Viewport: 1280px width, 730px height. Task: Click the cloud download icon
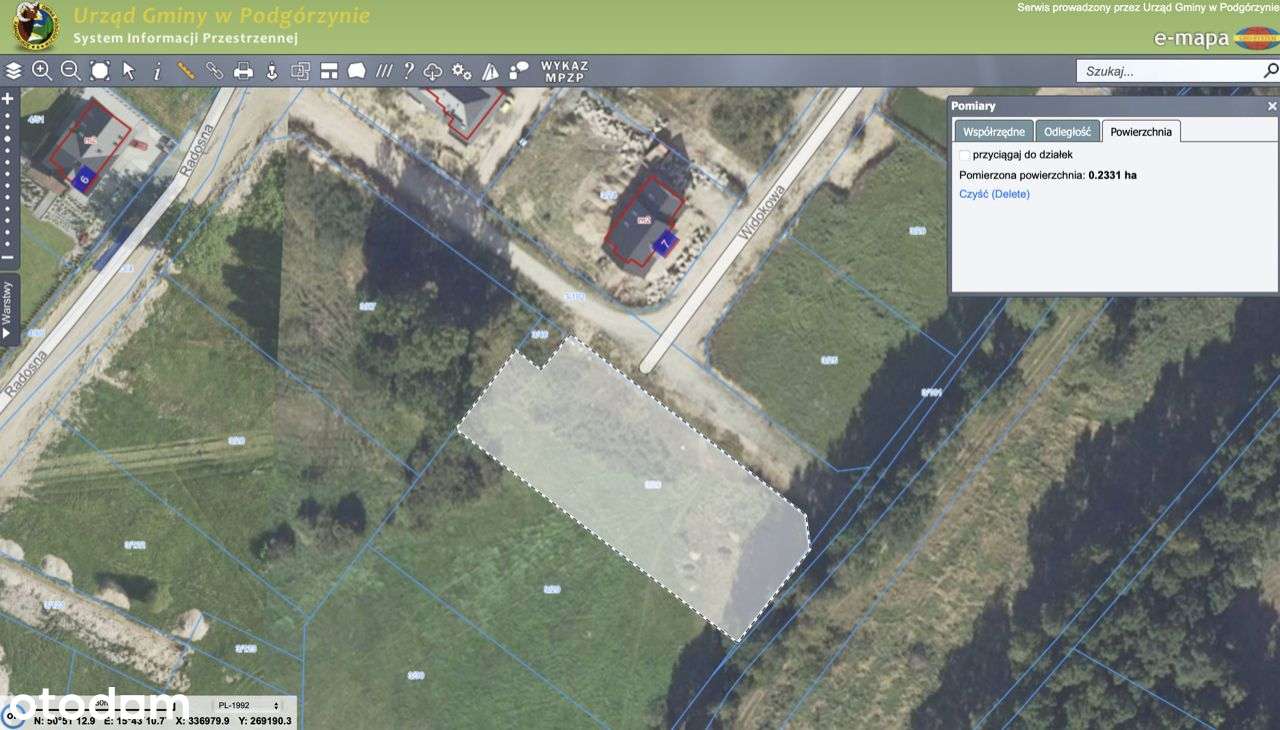(x=433, y=71)
